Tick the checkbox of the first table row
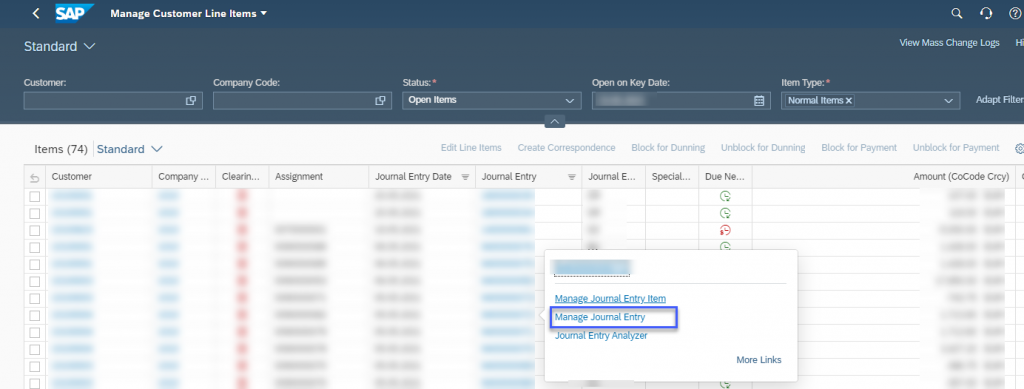The image size is (1024, 389). (x=35, y=196)
